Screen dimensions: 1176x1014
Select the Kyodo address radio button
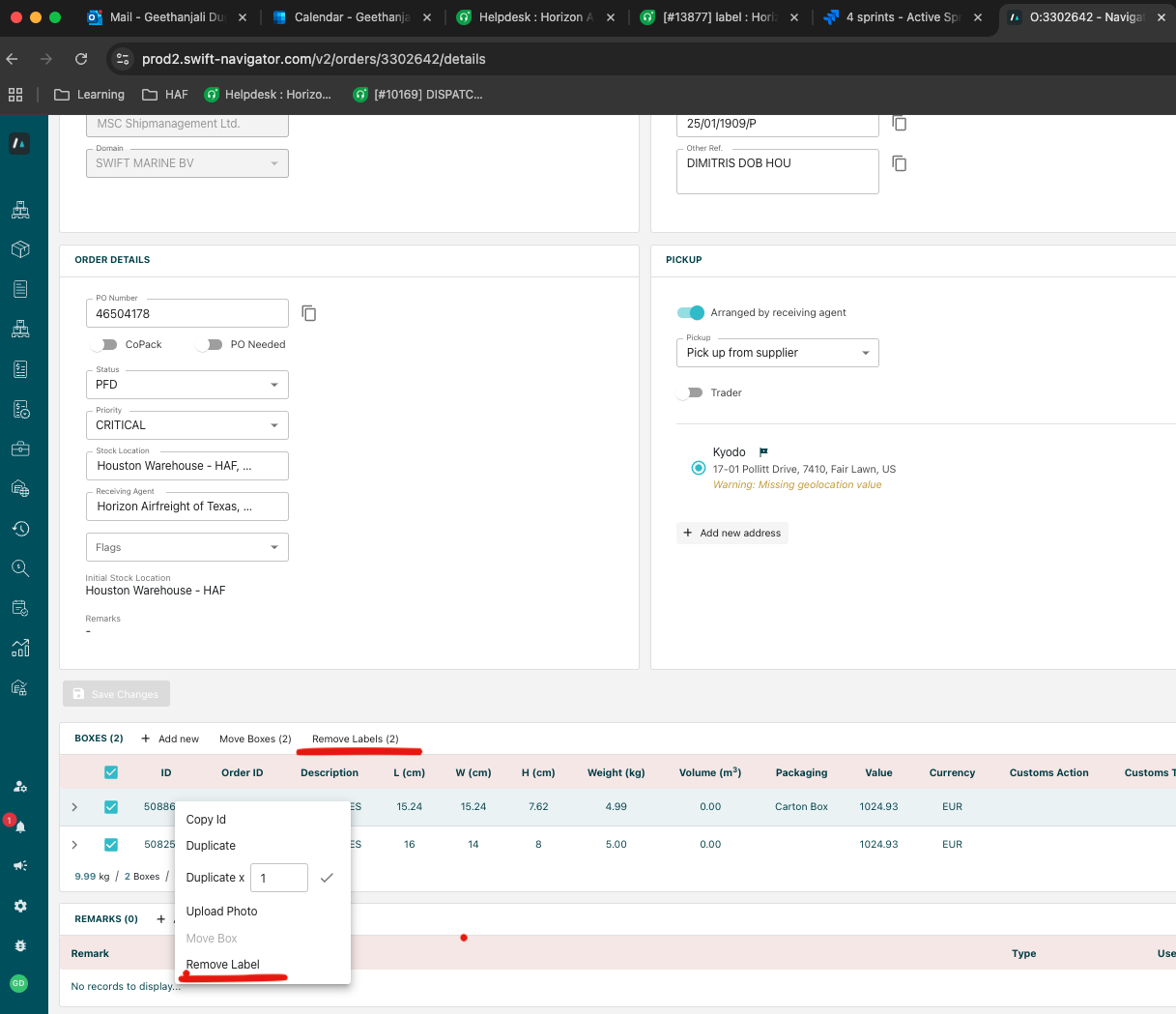(x=699, y=468)
